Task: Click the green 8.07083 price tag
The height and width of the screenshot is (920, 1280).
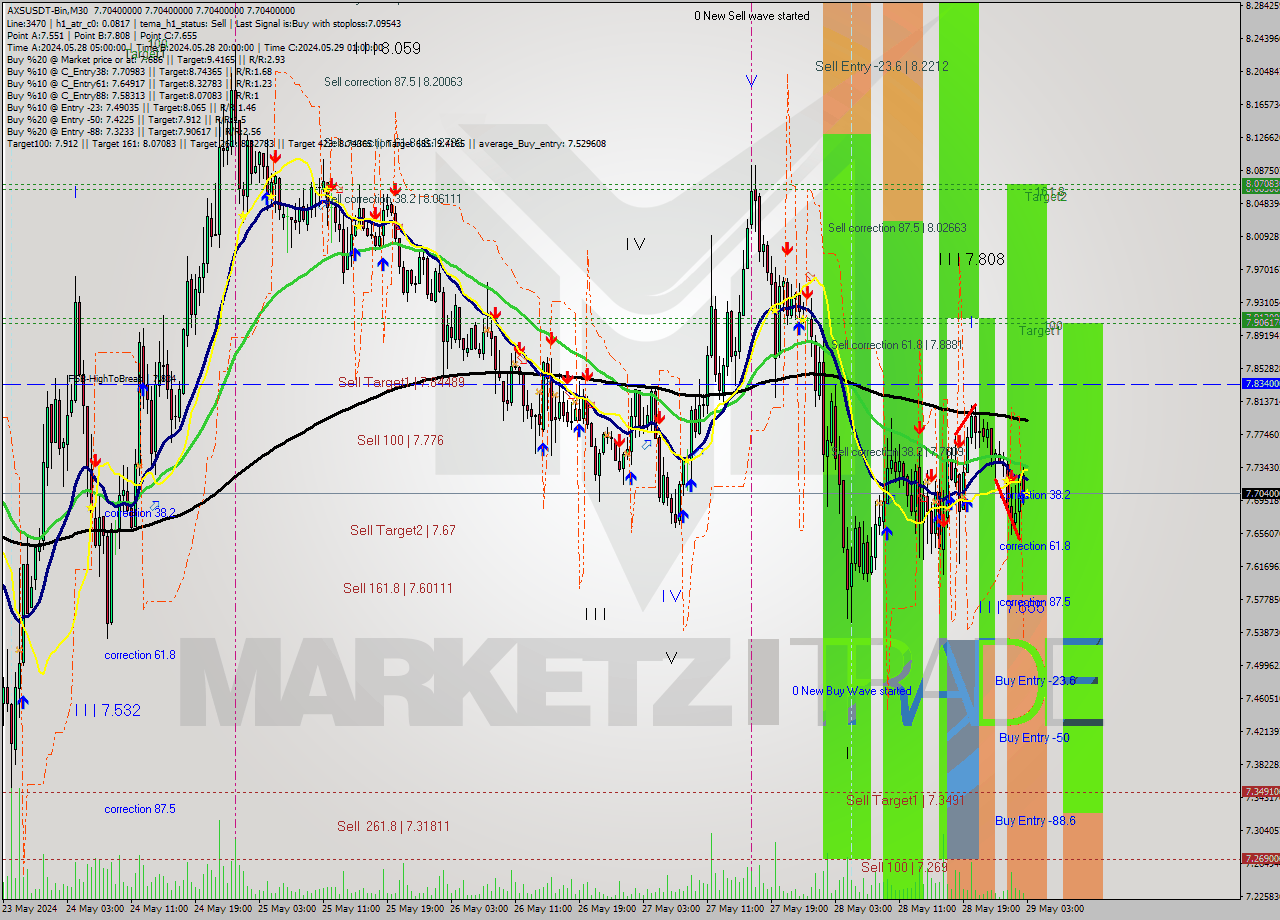Action: pos(1260,184)
